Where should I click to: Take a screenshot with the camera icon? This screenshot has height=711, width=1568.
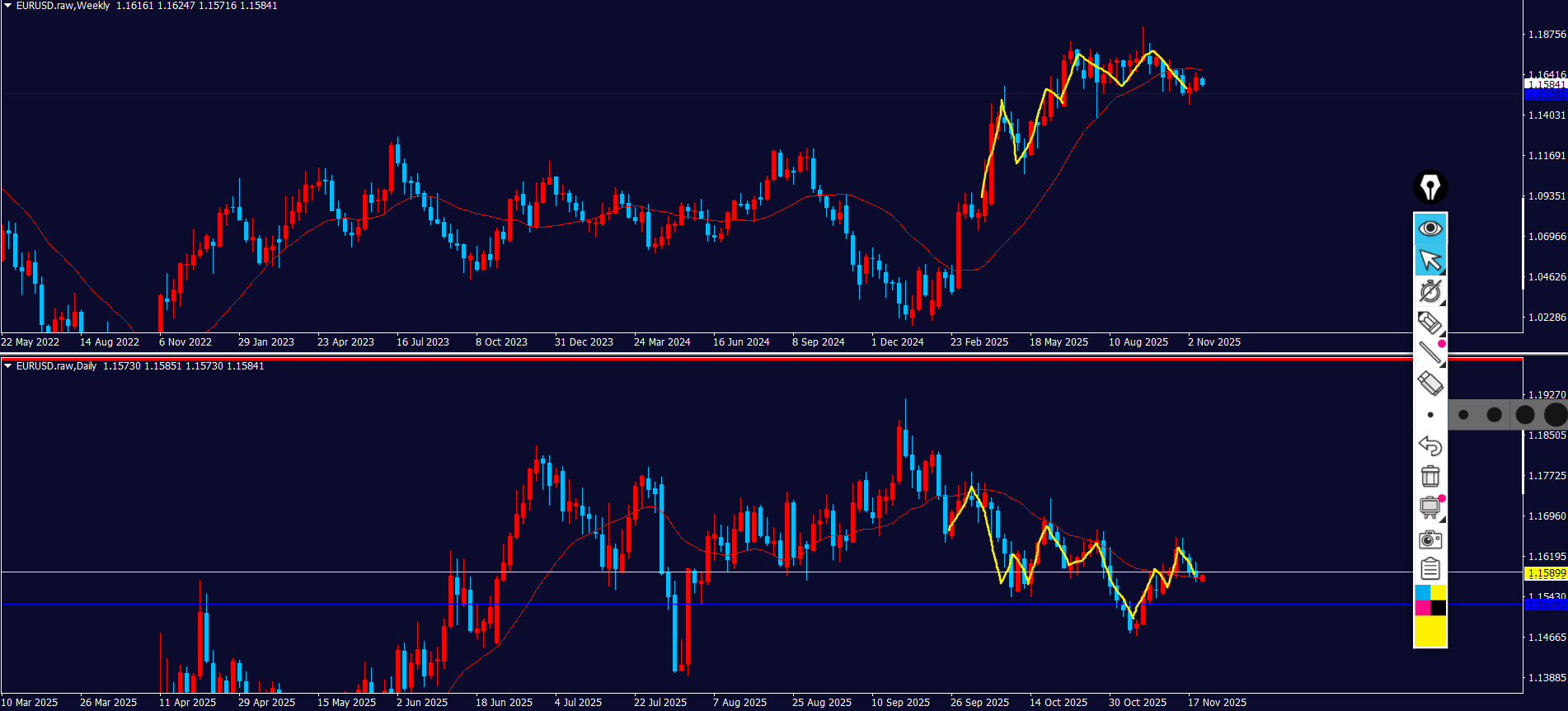[x=1430, y=539]
